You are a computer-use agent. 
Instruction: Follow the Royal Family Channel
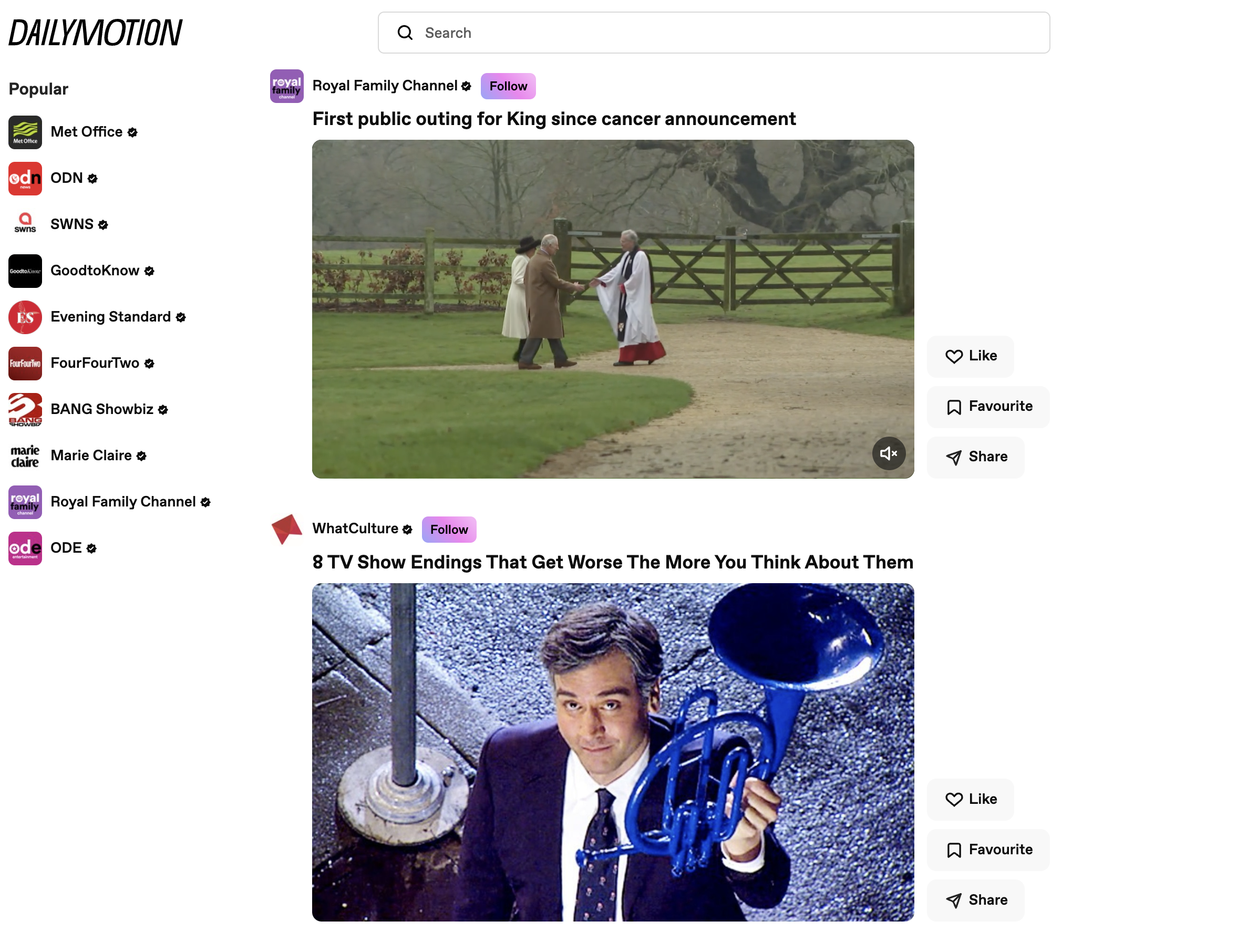pos(508,86)
